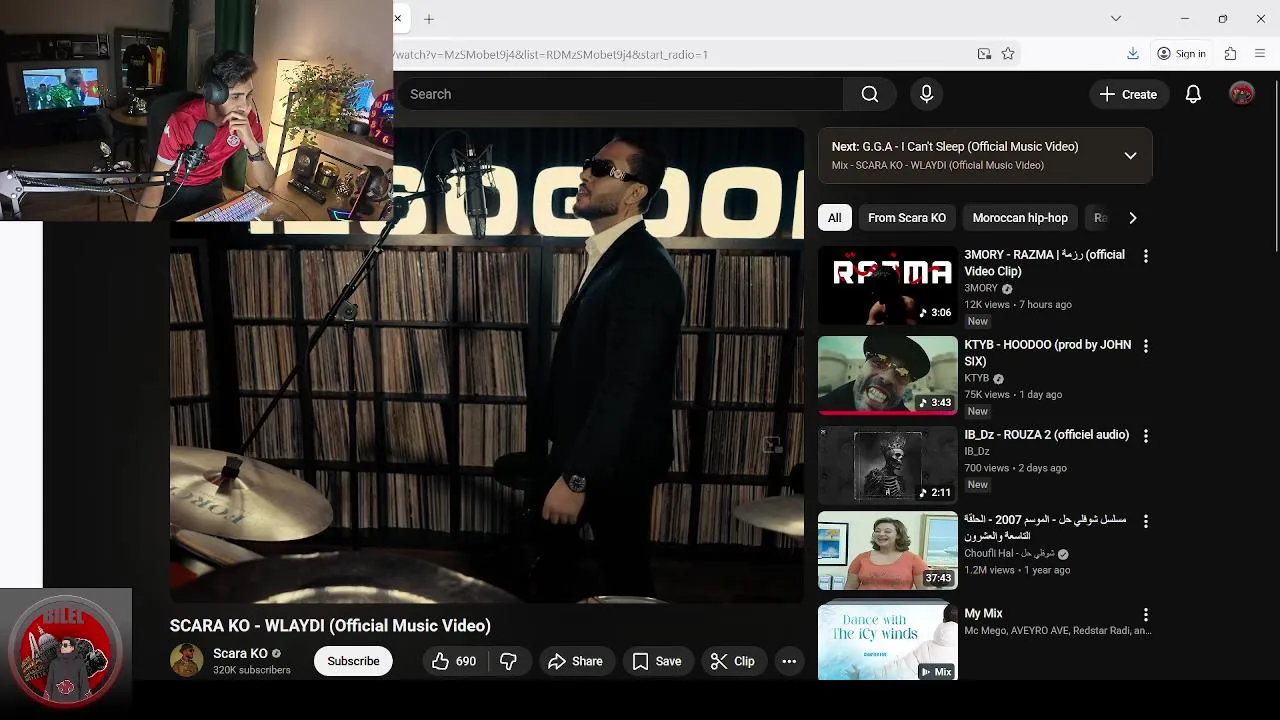This screenshot has width=1280, height=720.
Task: Open more actions ellipsis below video
Action: click(789, 661)
